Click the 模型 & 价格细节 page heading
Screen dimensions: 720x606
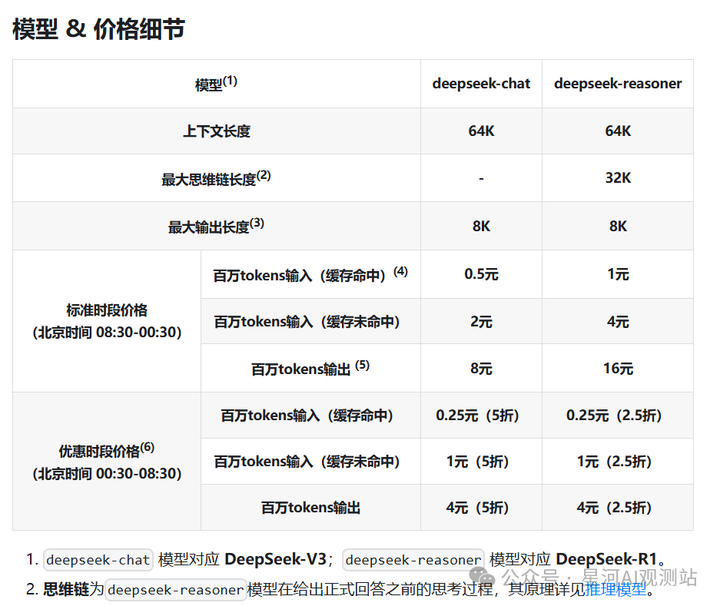pos(99,29)
